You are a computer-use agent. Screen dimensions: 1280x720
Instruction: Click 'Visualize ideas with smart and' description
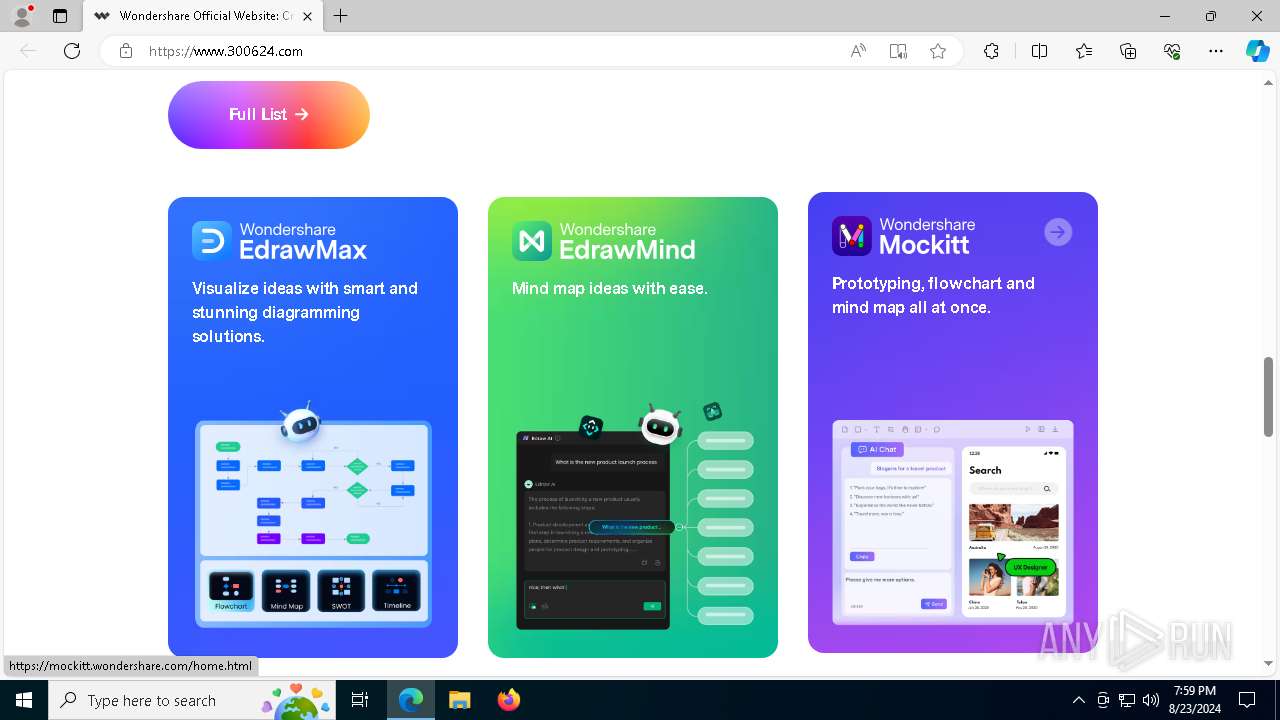click(x=305, y=288)
